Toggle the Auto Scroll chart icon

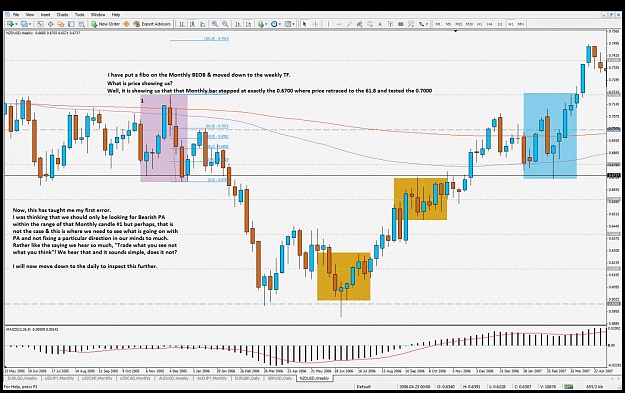[238, 24]
